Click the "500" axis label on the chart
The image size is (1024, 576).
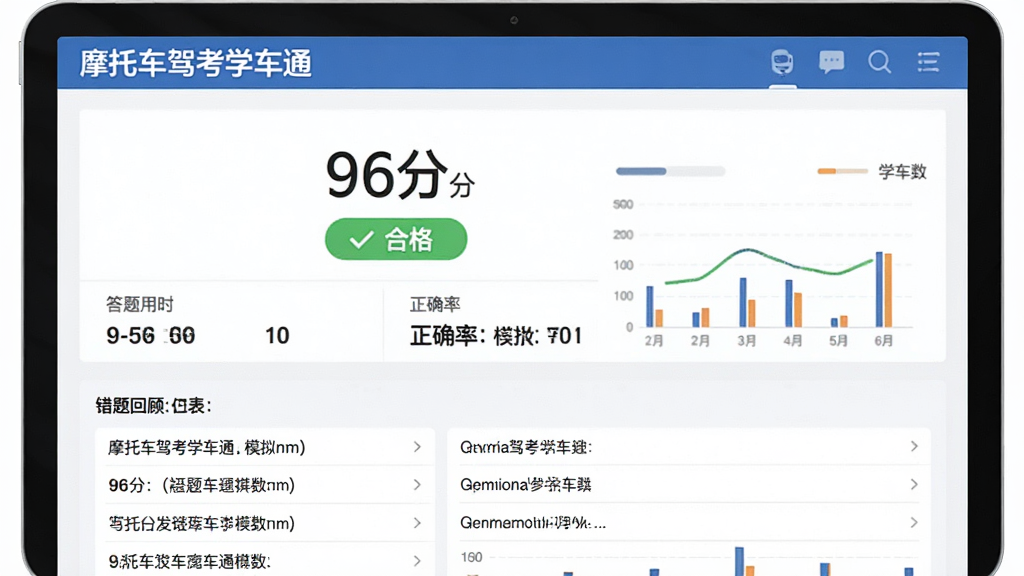tap(623, 204)
